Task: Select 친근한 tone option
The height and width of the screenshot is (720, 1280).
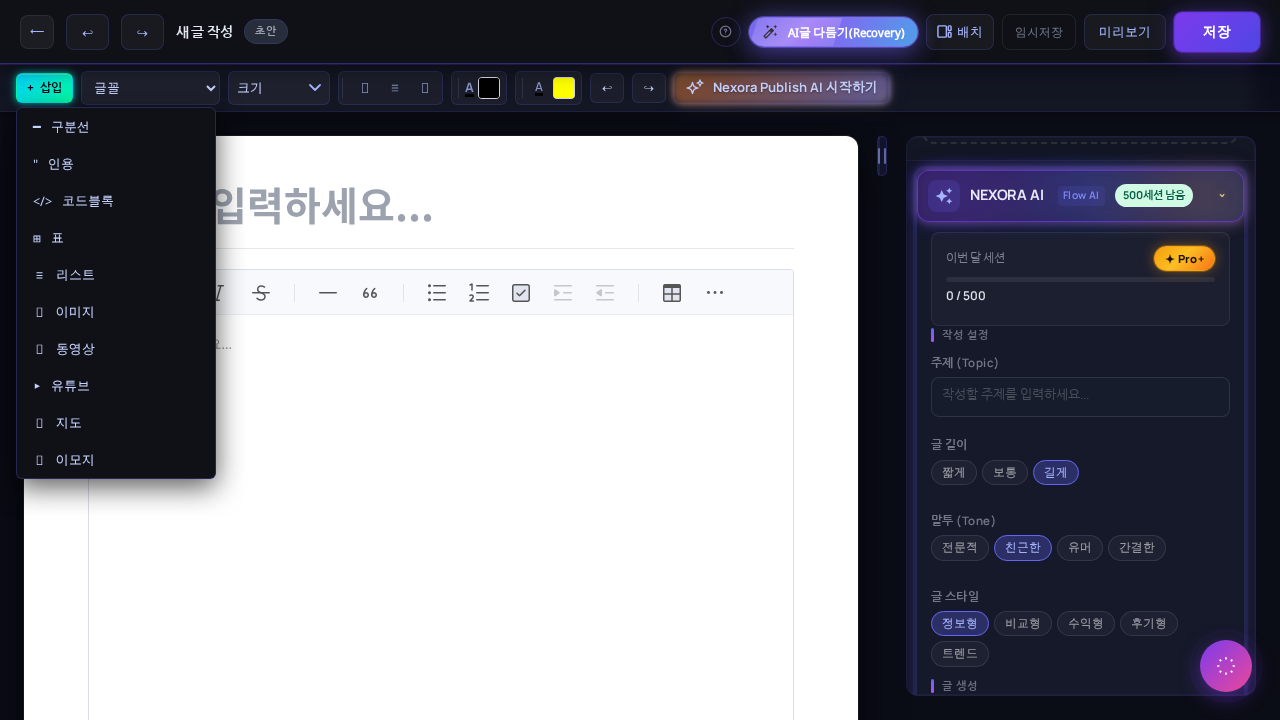Action: coord(1023,548)
